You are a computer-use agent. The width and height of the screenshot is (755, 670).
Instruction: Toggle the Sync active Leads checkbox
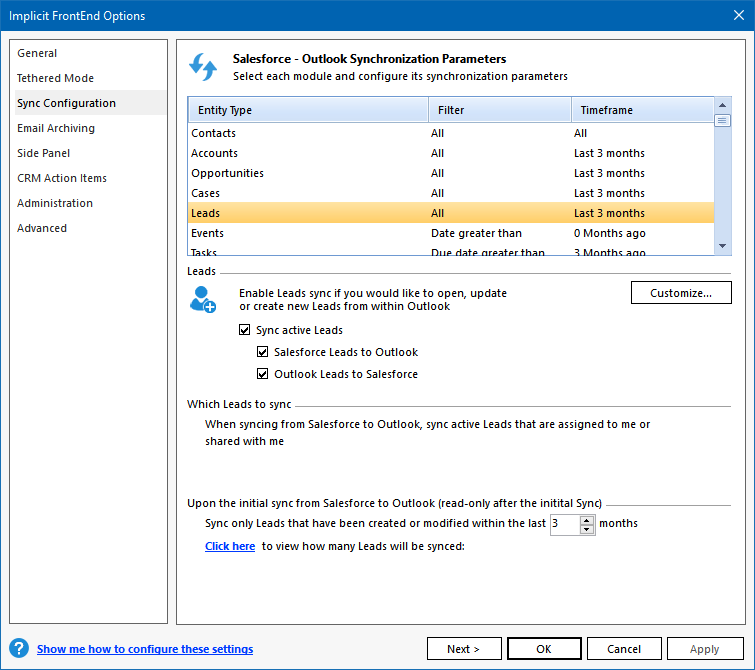tap(245, 330)
